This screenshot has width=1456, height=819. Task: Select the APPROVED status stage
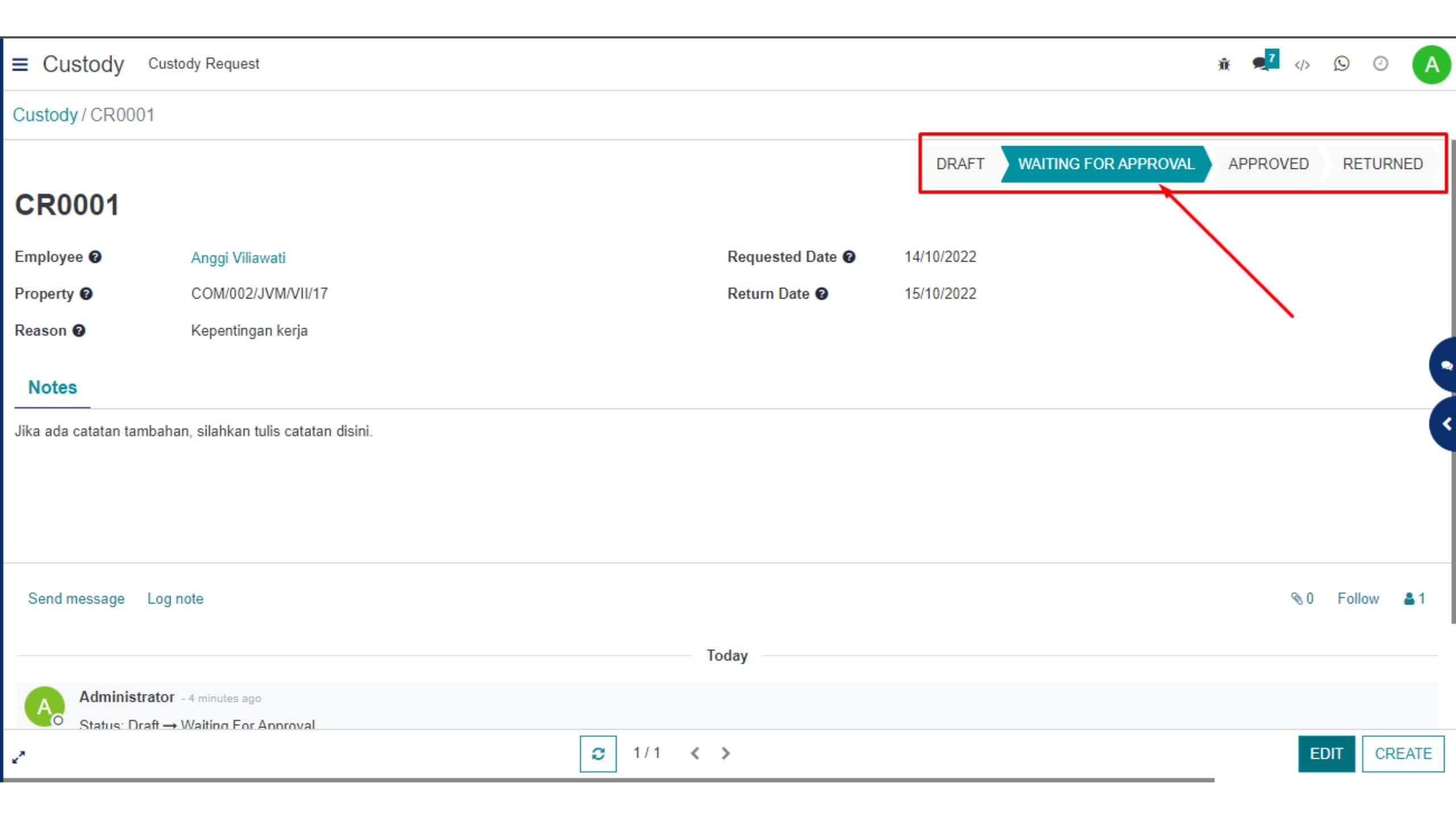[x=1268, y=164]
